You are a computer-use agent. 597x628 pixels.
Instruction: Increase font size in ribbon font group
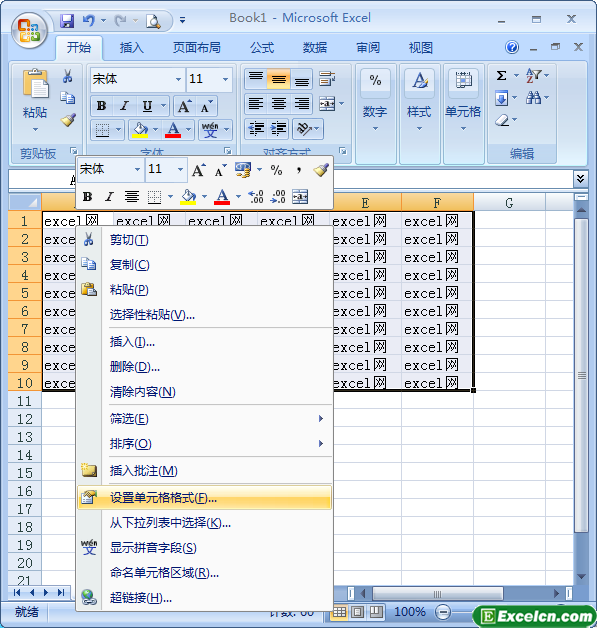[x=184, y=107]
